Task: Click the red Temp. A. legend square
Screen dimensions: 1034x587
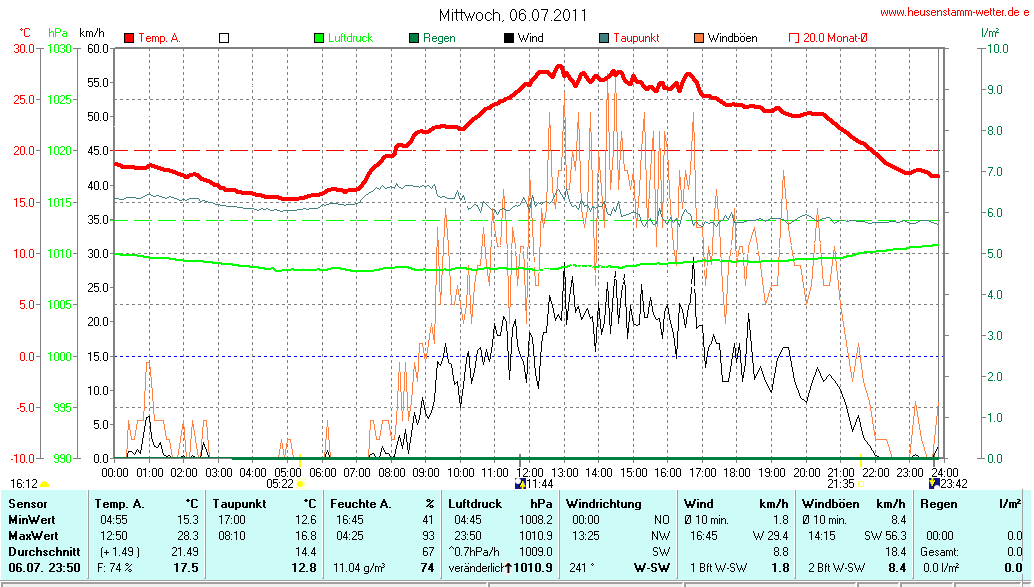Action: 129,38
